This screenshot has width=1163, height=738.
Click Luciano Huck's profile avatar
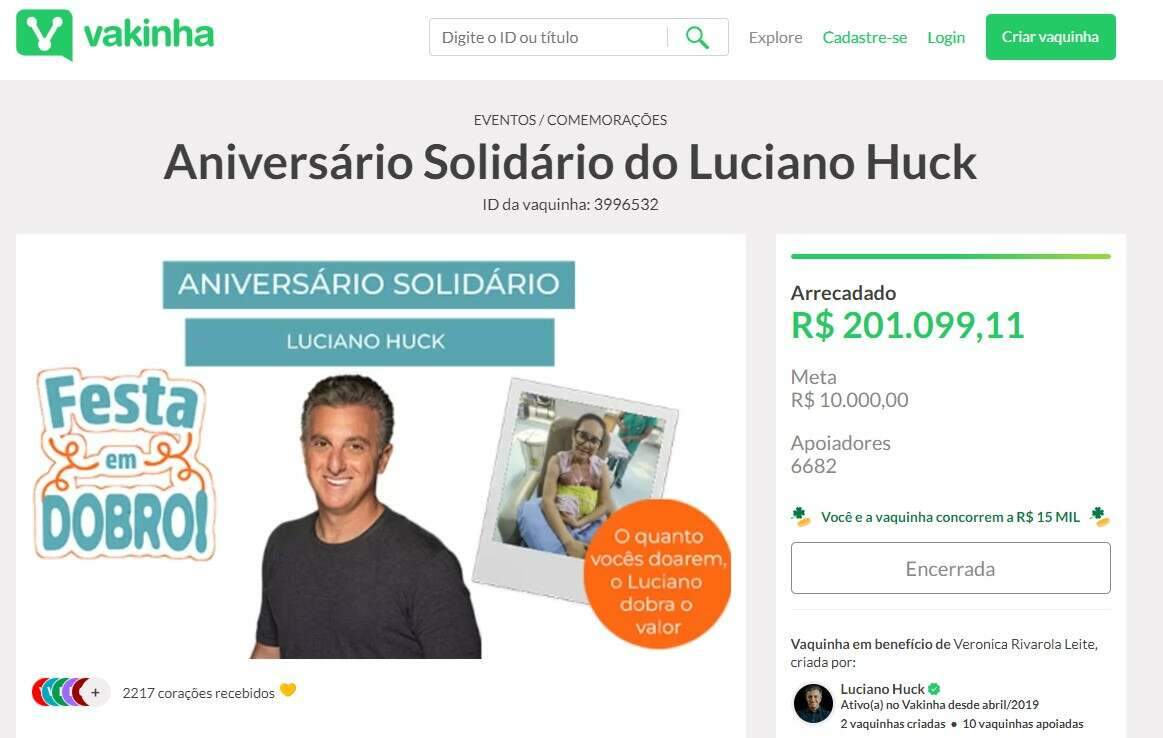tap(813, 703)
